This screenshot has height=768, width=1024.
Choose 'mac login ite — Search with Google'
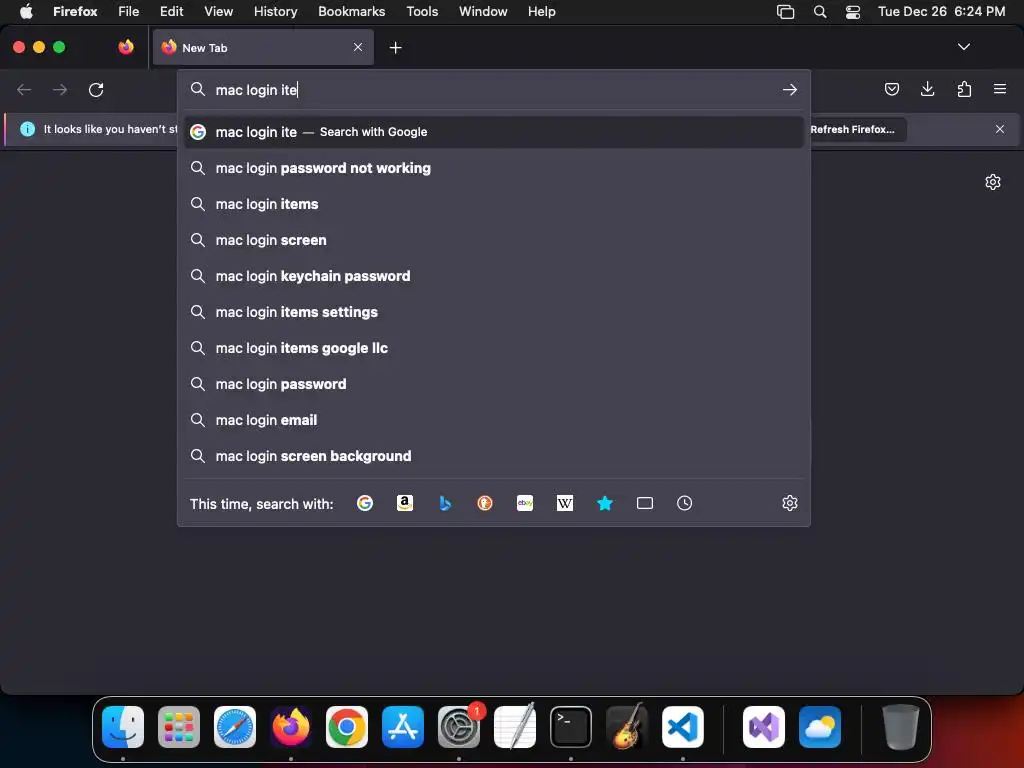point(493,132)
